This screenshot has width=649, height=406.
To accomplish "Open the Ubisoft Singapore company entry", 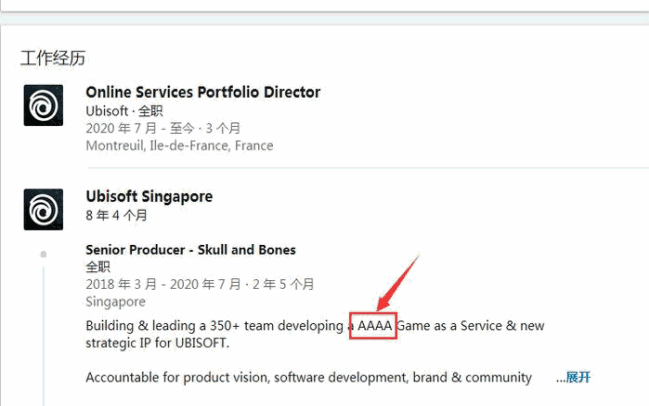I will pyautogui.click(x=149, y=196).
